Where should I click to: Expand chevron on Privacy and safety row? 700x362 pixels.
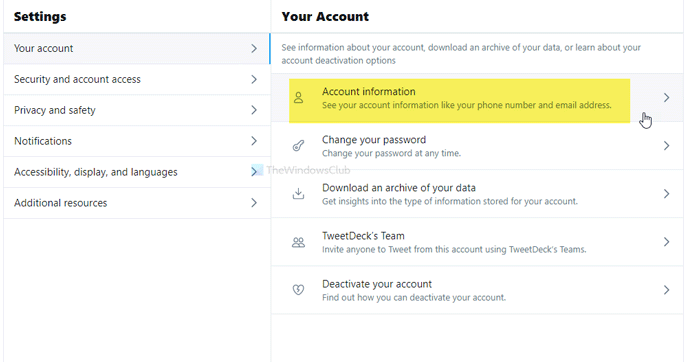[254, 110]
